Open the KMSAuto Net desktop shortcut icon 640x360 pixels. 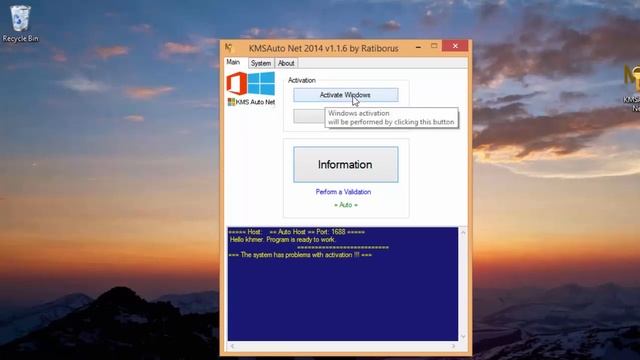point(631,88)
